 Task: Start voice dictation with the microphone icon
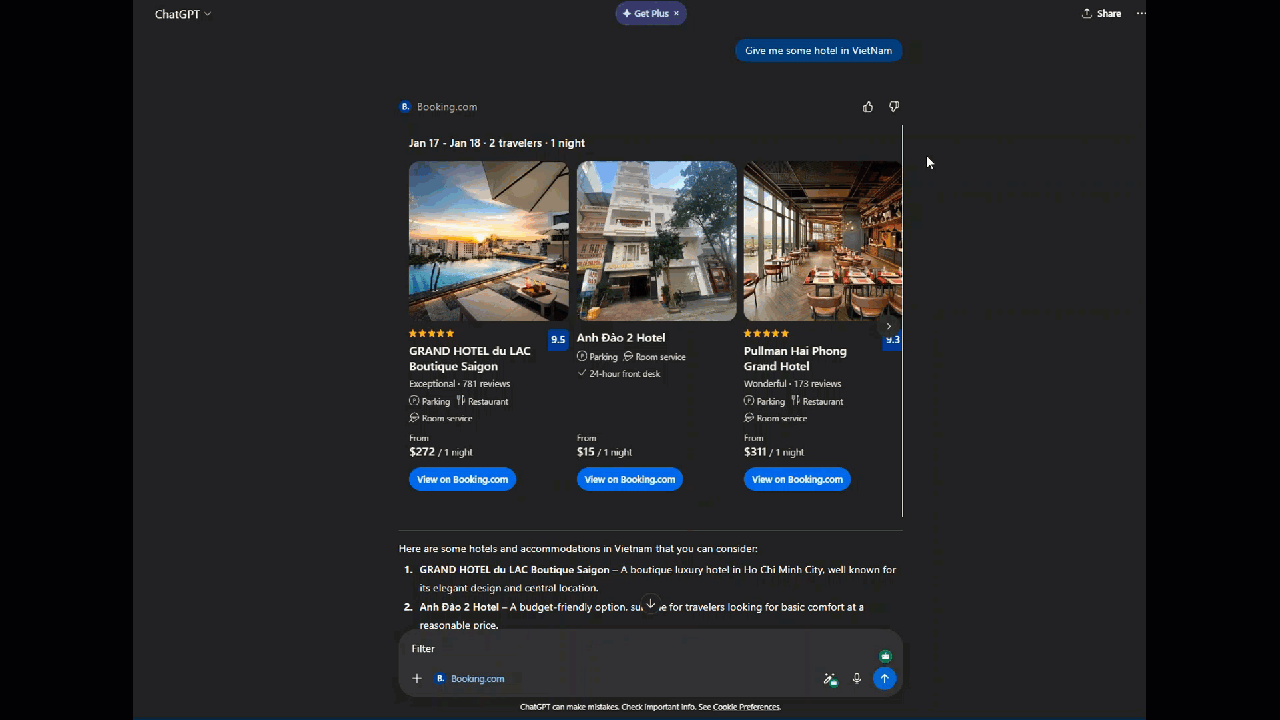(857, 679)
